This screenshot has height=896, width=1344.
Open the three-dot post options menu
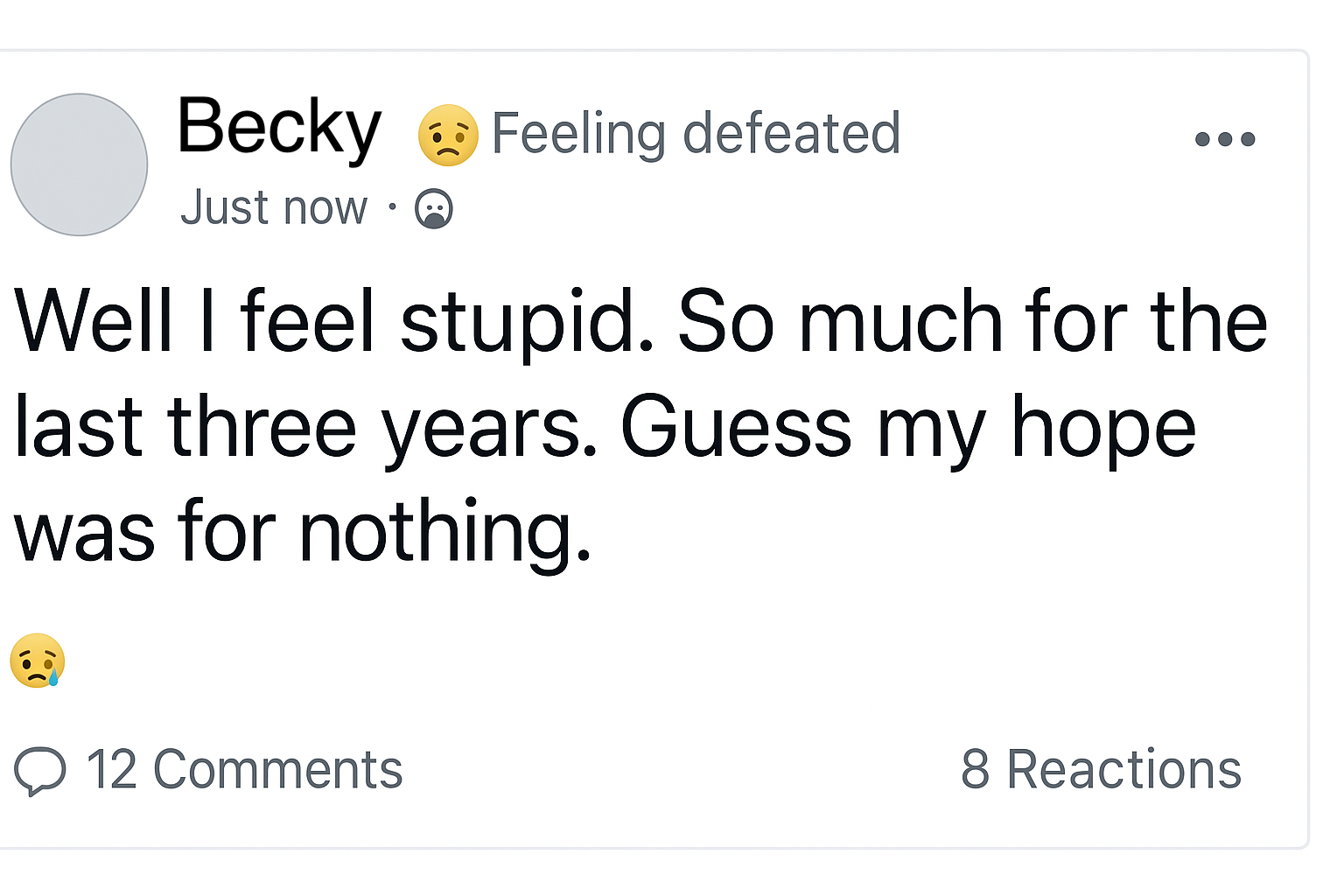1225,139
